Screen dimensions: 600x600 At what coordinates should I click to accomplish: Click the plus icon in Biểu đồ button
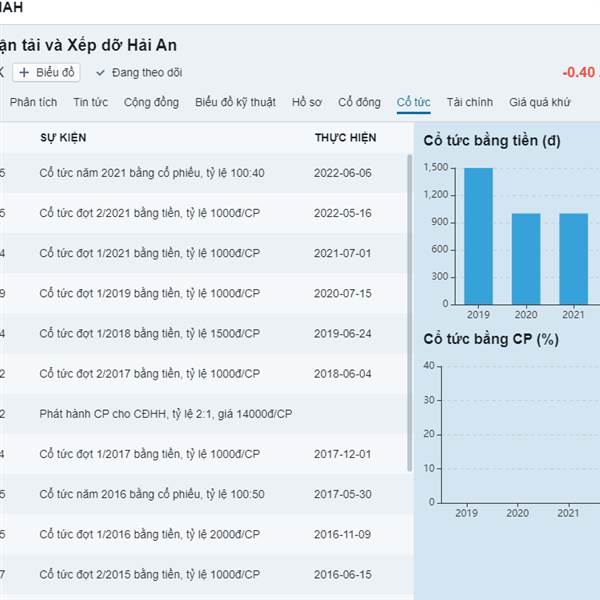(x=24, y=72)
